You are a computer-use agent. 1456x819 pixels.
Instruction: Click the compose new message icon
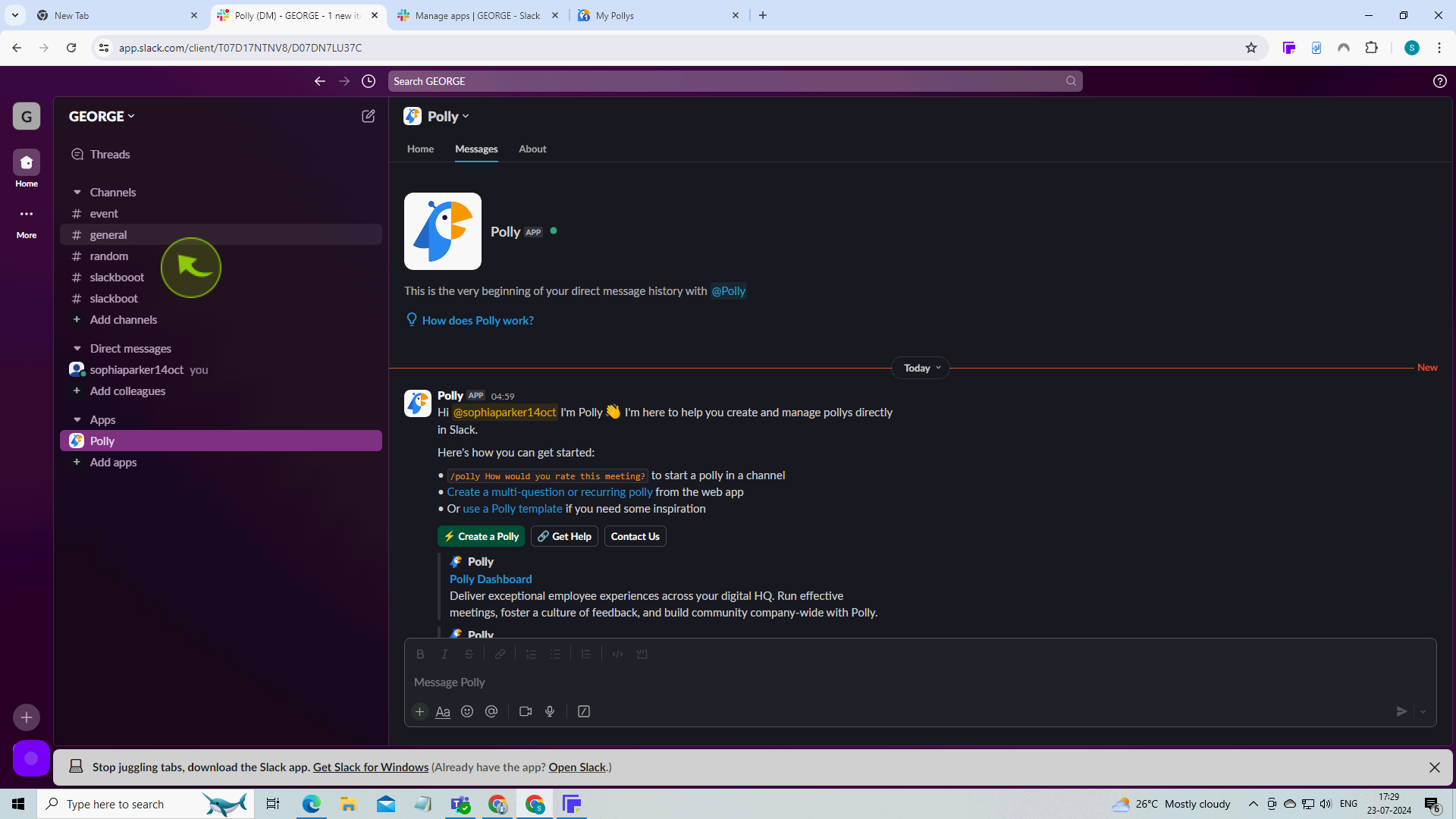click(x=368, y=116)
